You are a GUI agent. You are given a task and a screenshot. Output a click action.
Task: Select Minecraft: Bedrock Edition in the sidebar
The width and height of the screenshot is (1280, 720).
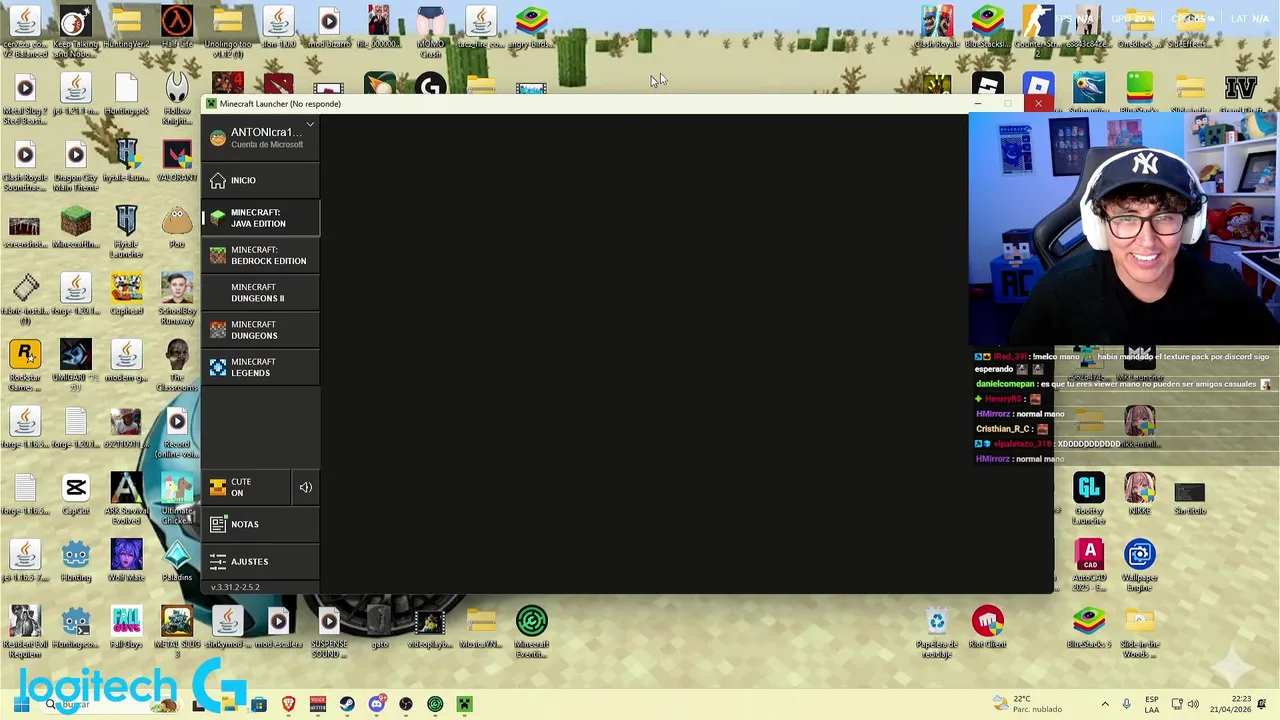[x=260, y=255]
